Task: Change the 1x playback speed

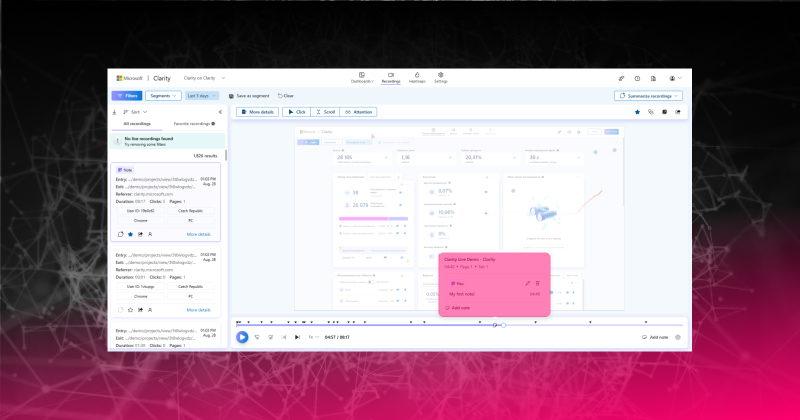Action: click(313, 337)
